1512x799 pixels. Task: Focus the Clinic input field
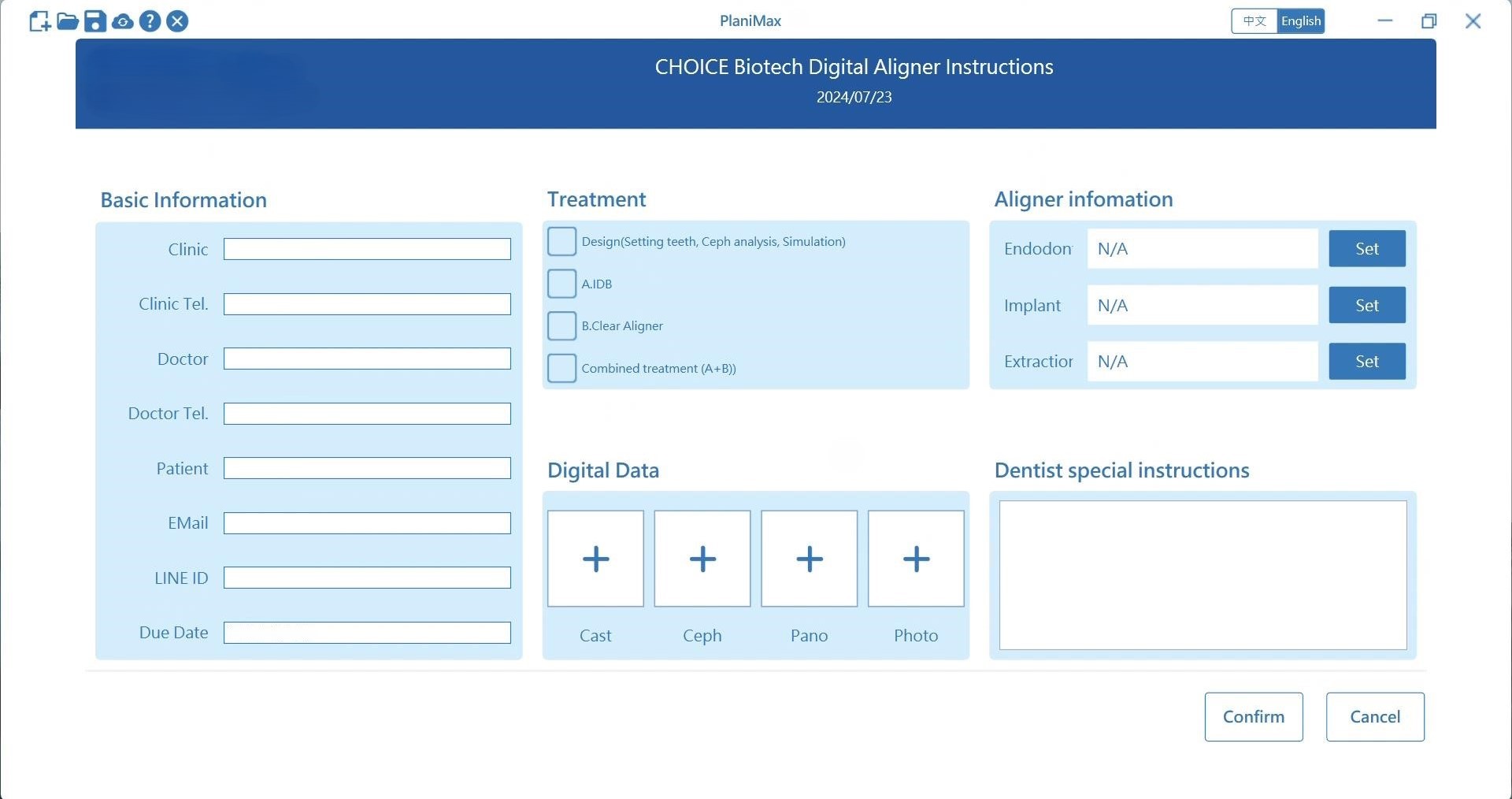pyautogui.click(x=367, y=249)
